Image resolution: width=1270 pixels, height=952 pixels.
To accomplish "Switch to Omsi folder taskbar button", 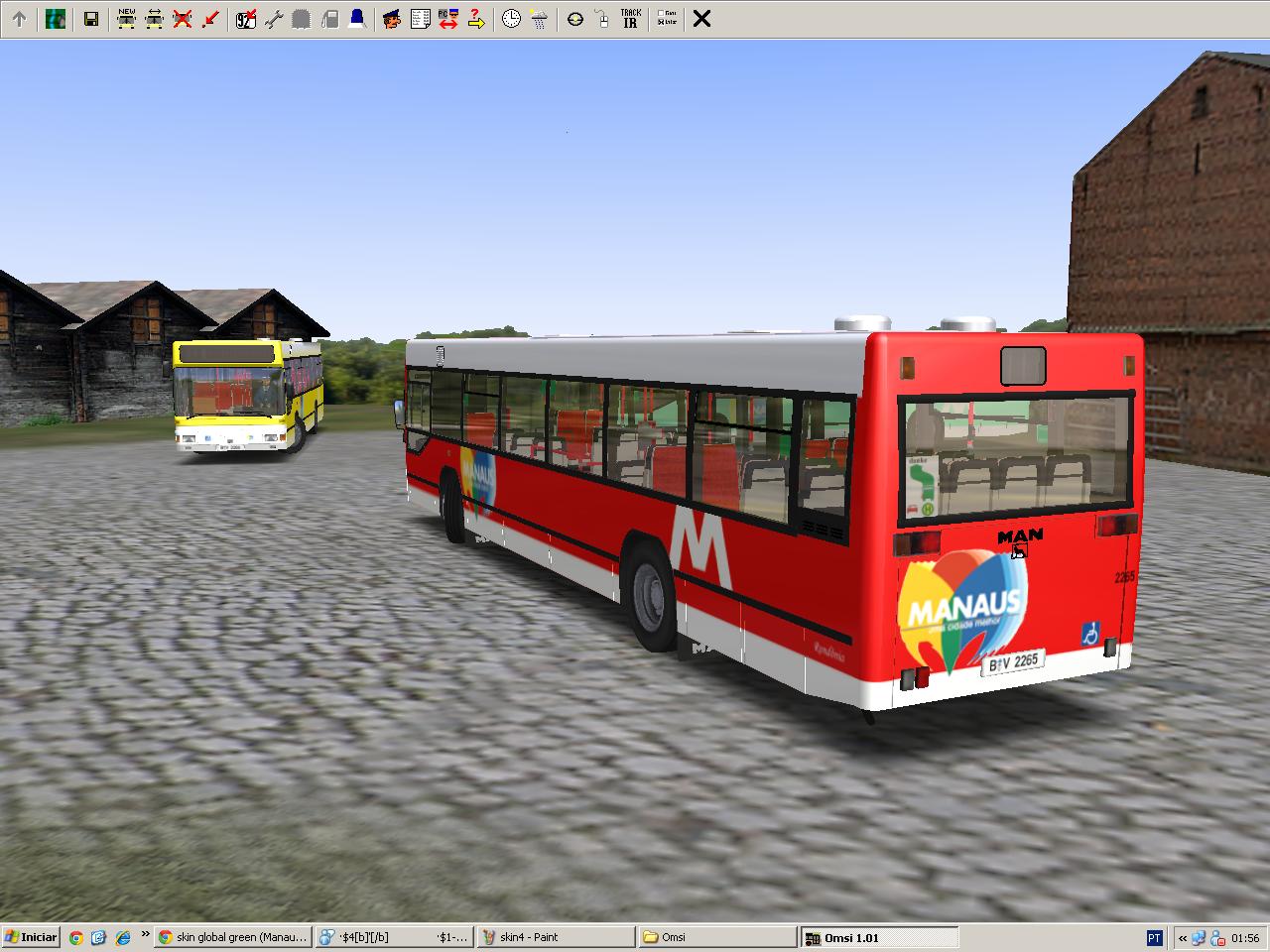I will pyautogui.click(x=717, y=937).
